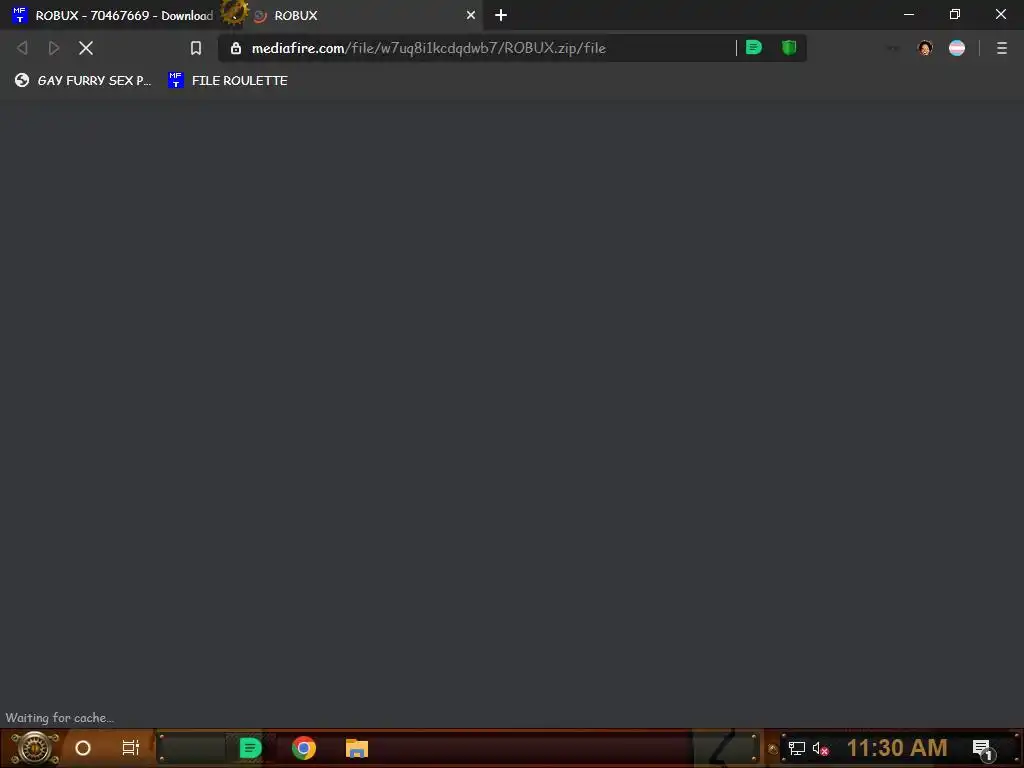Open the steampunk Start button
The image size is (1024, 768).
tap(35, 748)
